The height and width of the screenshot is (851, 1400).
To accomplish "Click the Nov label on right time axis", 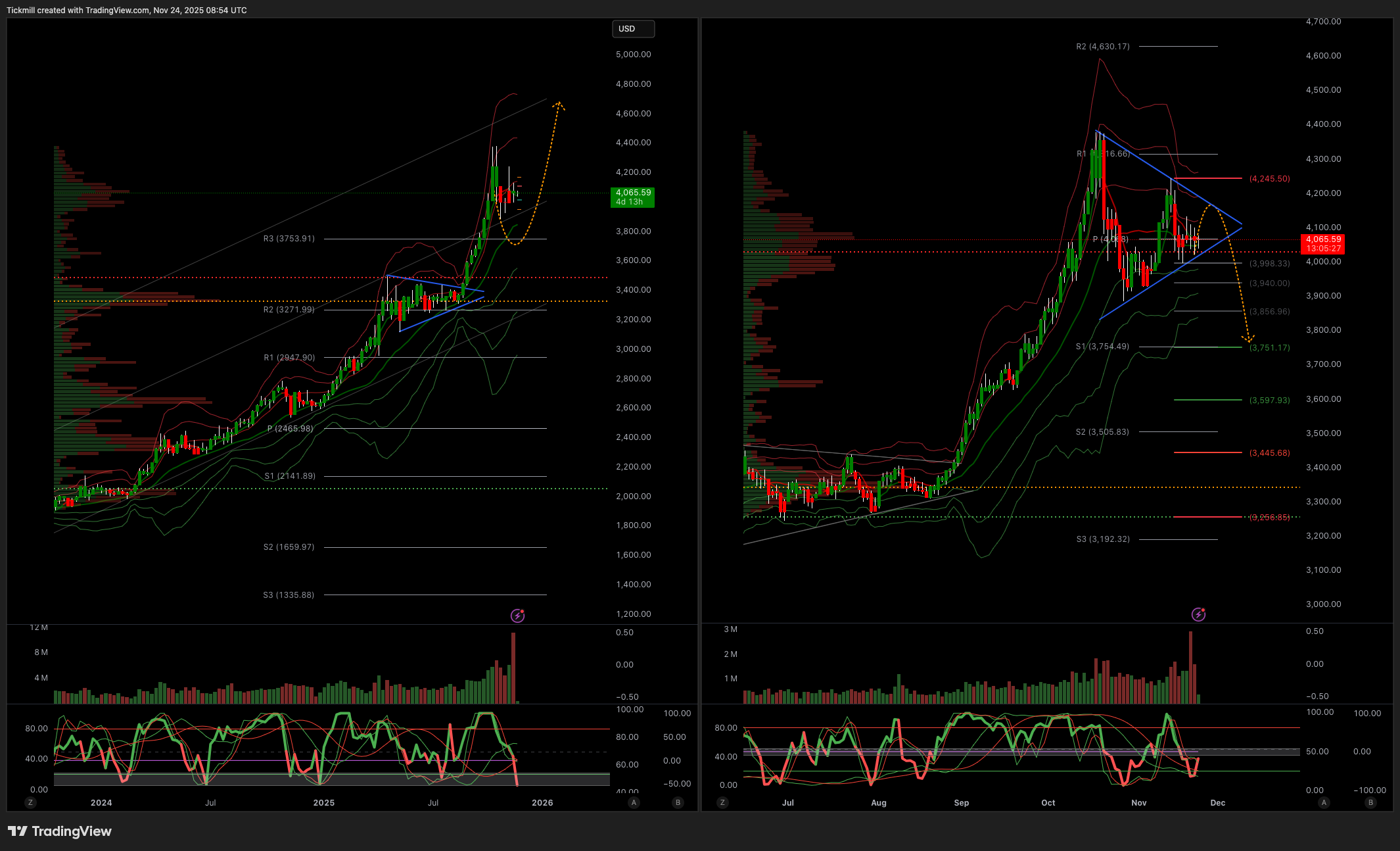I will point(1138,803).
